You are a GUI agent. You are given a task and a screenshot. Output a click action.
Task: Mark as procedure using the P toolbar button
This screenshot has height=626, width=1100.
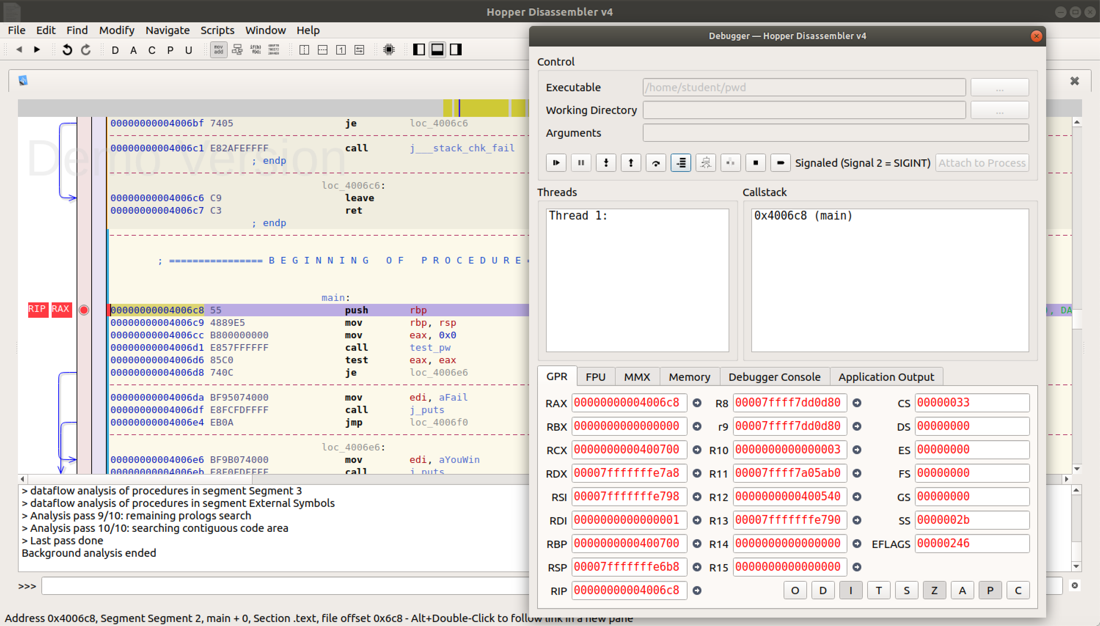tap(170, 50)
